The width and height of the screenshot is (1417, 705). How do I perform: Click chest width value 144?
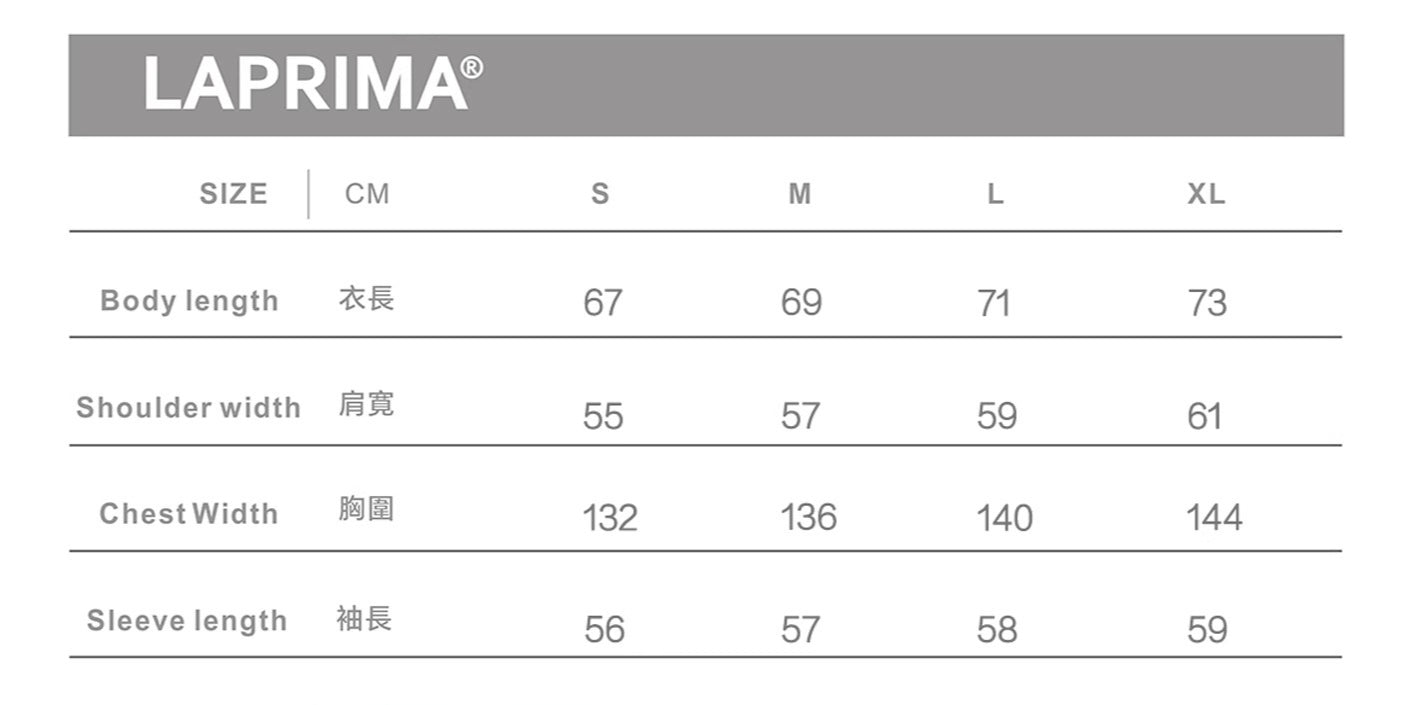1214,517
